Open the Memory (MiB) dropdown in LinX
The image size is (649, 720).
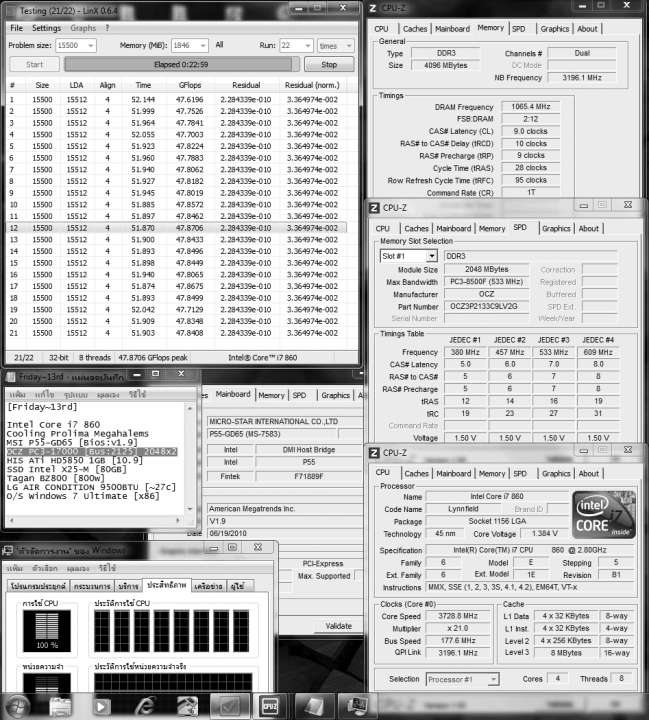(203, 45)
